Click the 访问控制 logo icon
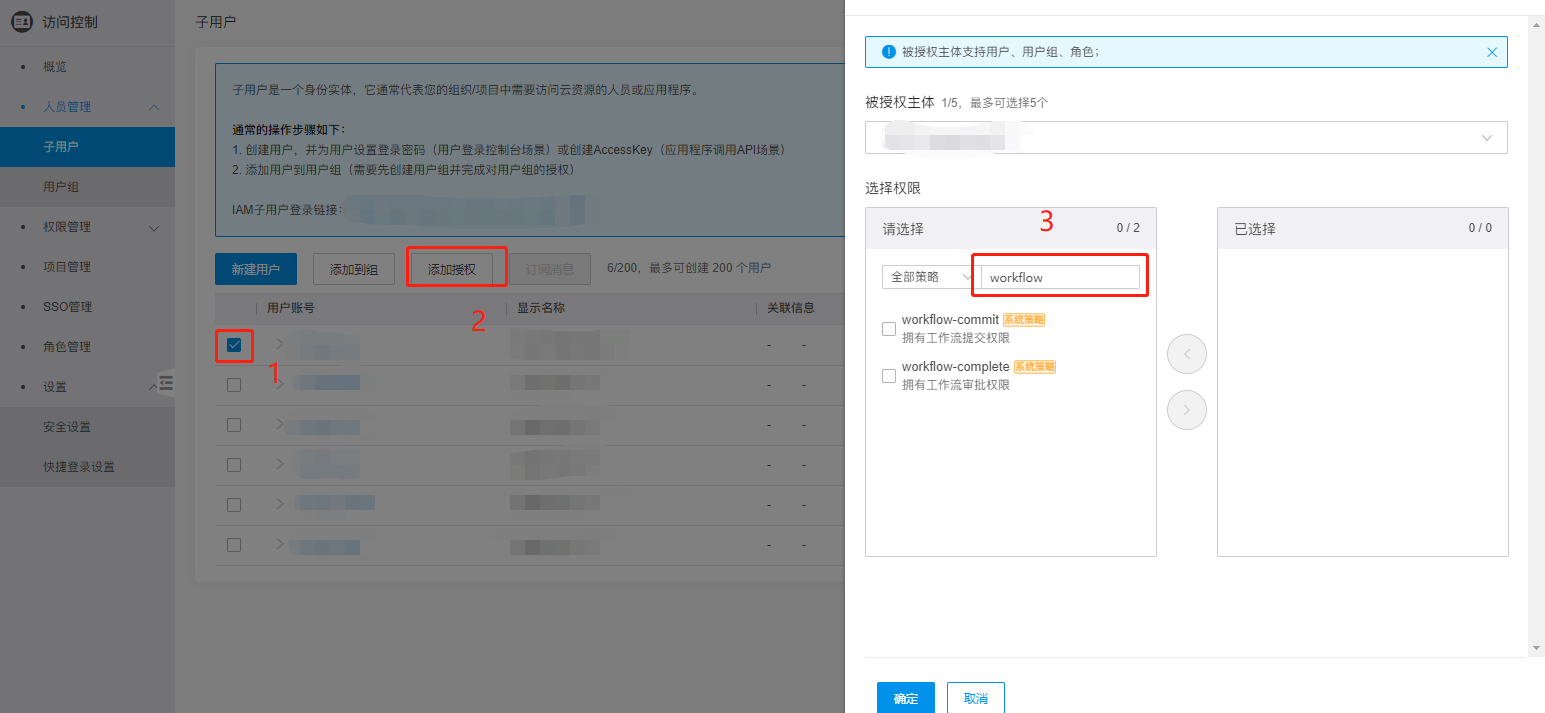The image size is (1545, 713). point(22,21)
